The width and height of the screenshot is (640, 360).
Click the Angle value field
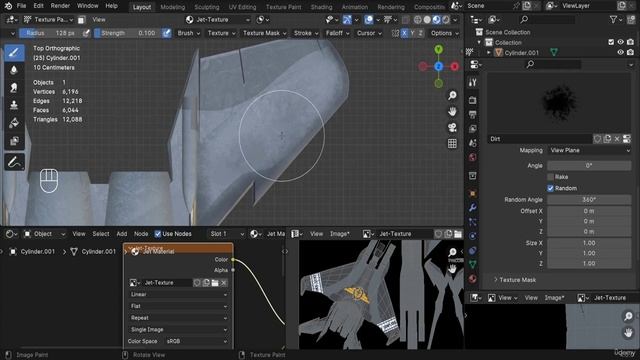(x=589, y=166)
